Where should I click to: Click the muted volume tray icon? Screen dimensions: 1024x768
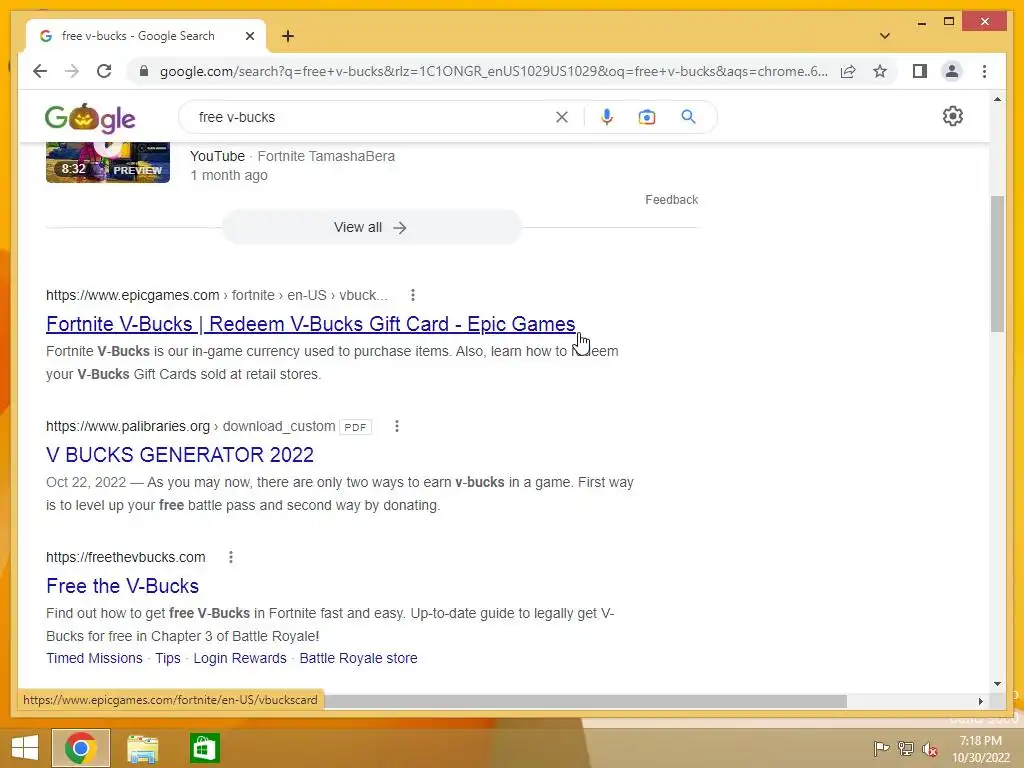[930, 749]
